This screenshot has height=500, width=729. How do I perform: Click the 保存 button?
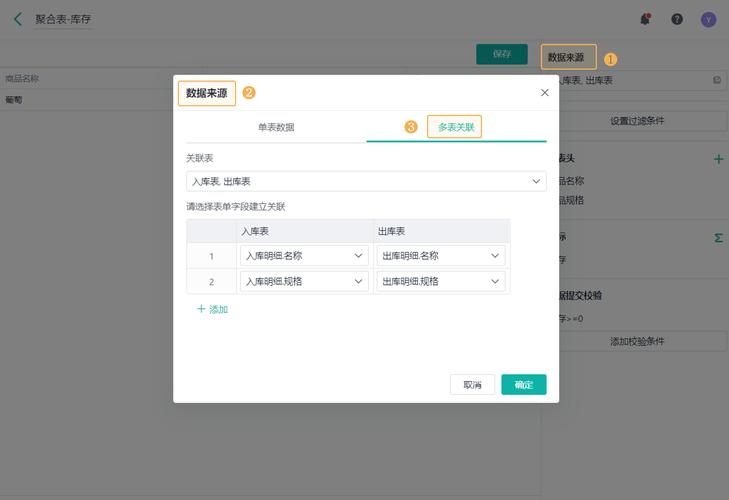click(502, 54)
